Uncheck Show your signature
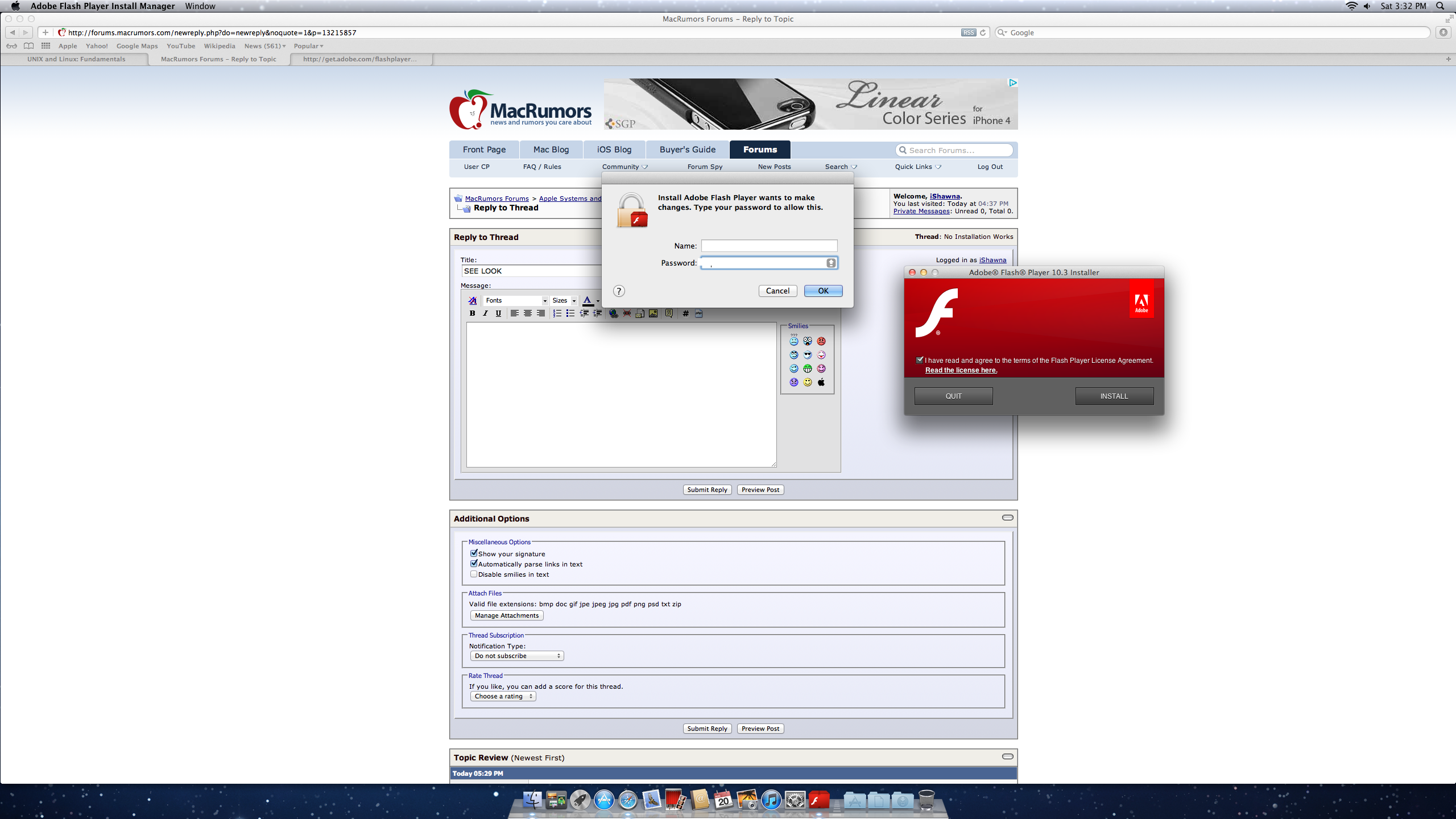The height and width of the screenshot is (819, 1456). [x=474, y=553]
